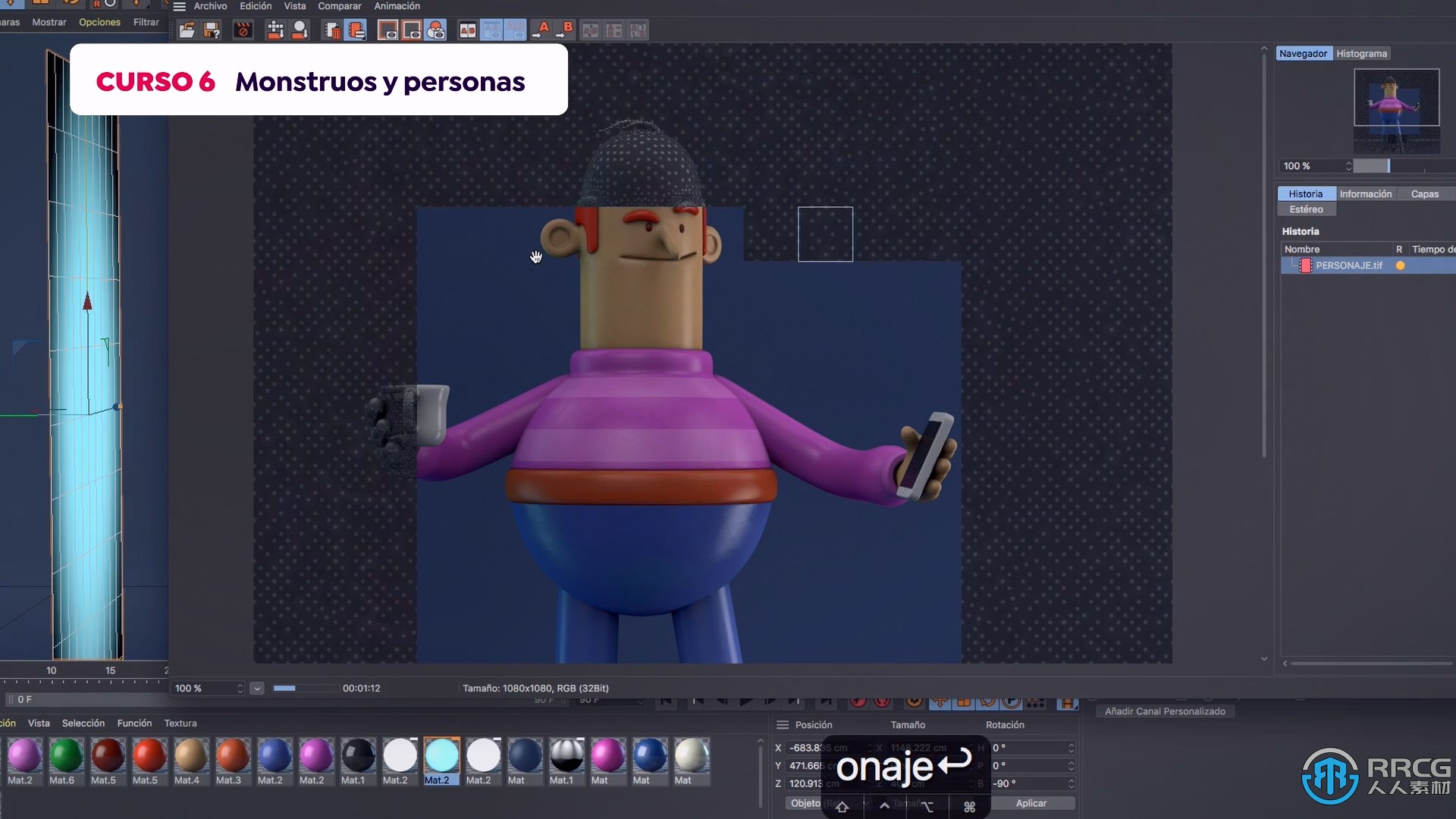Viewport: 1456px width, 819px height.
Task: Click the render progress bar
Action: tap(306, 689)
